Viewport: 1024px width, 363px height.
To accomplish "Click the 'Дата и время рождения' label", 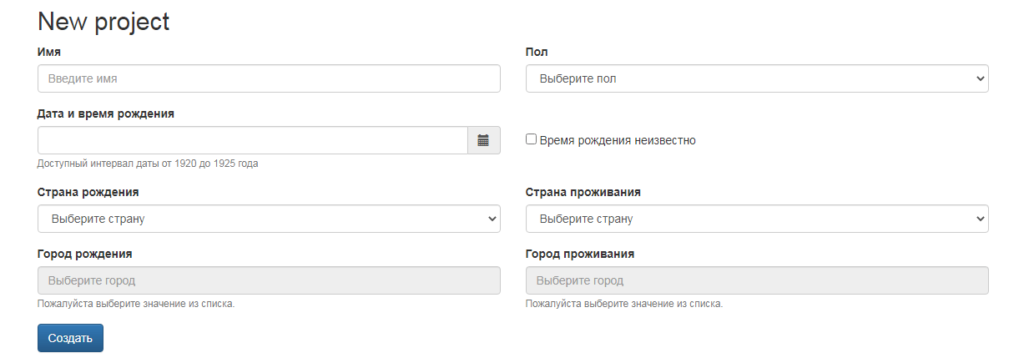I will [x=106, y=114].
